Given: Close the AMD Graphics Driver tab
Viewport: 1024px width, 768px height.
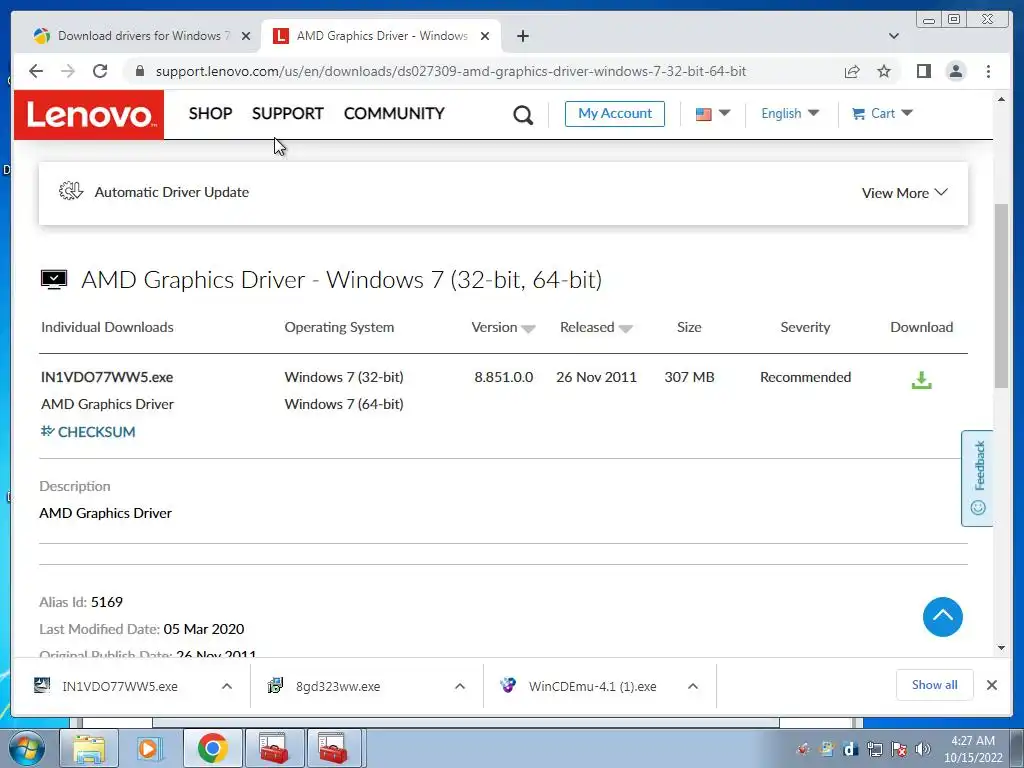Looking at the screenshot, I should click(x=485, y=36).
